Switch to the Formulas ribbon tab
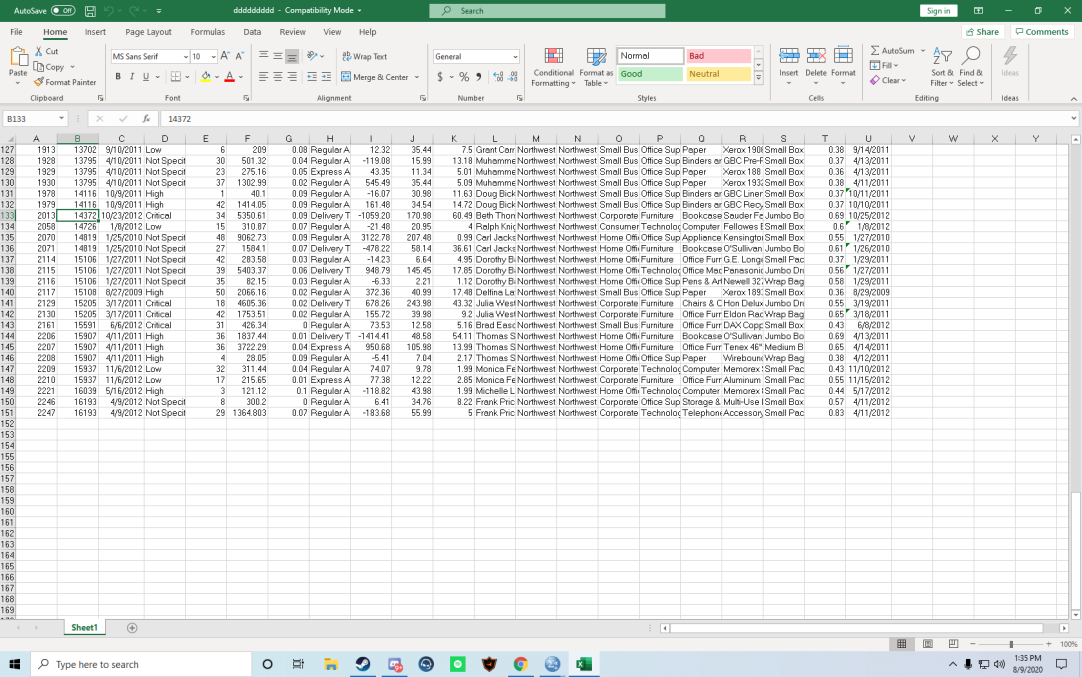 [x=207, y=31]
